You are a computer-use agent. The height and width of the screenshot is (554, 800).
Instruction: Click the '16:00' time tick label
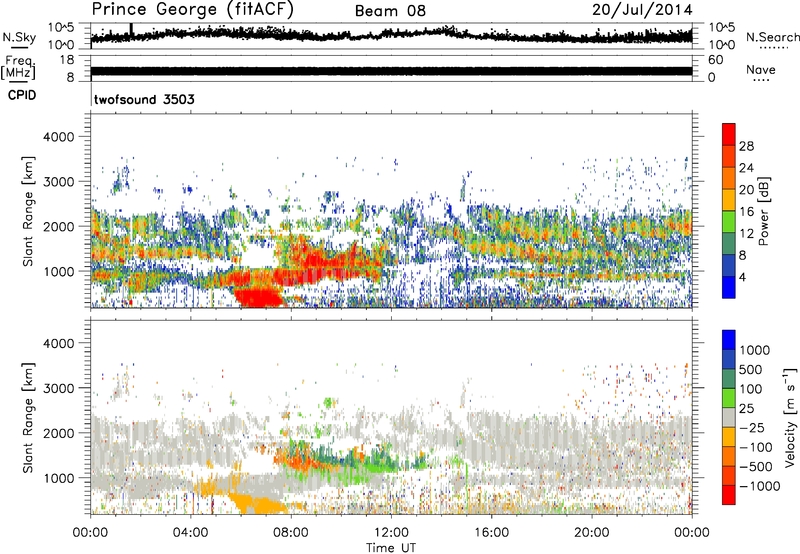491,533
